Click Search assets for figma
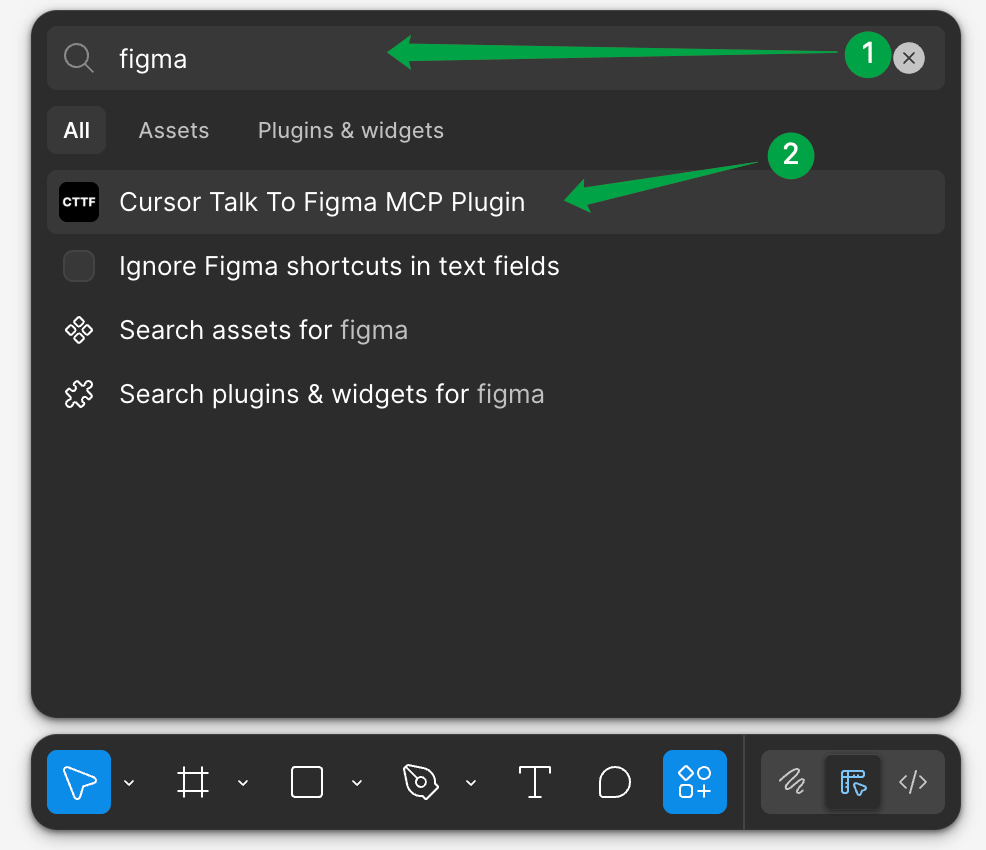 pyautogui.click(x=263, y=330)
